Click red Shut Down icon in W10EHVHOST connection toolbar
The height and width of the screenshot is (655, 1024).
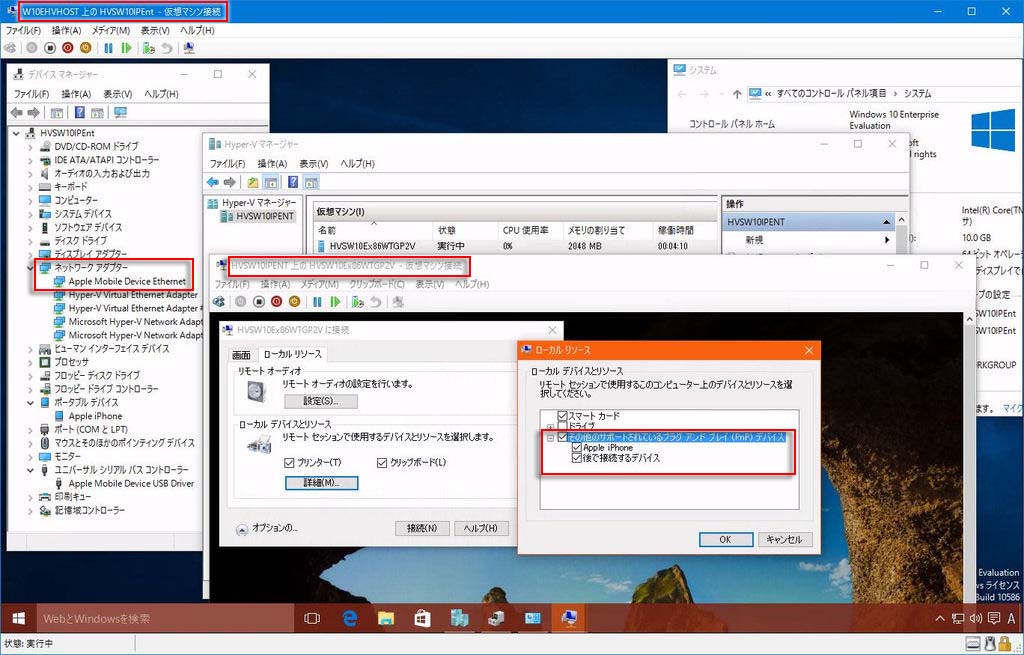coord(68,48)
